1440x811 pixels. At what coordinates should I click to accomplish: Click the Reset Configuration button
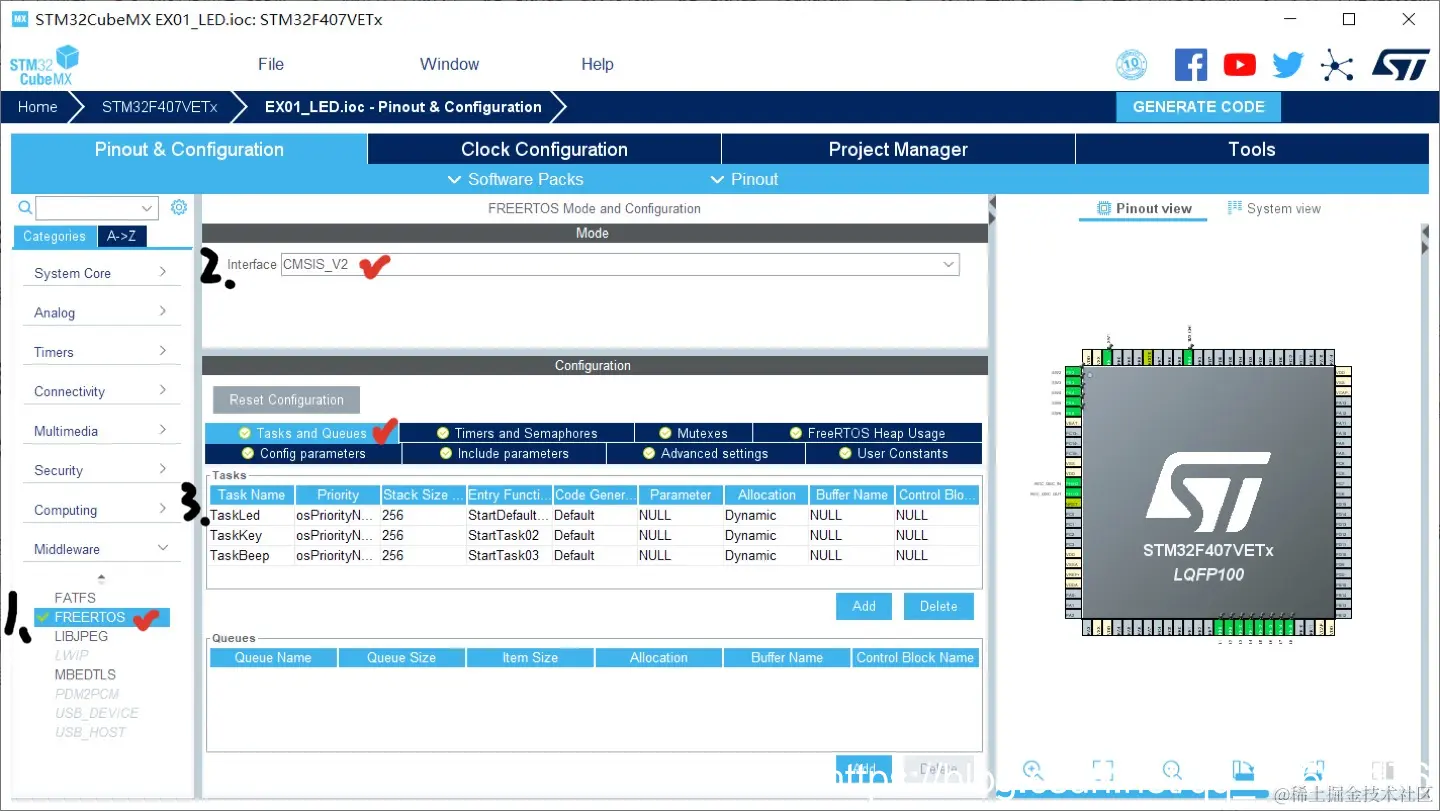tap(286, 400)
